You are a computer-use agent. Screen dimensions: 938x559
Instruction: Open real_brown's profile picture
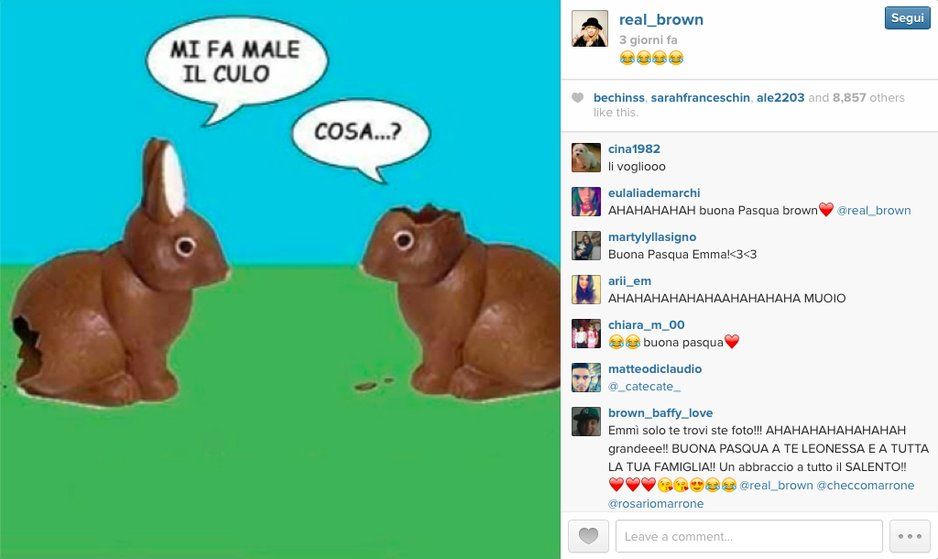[590, 28]
